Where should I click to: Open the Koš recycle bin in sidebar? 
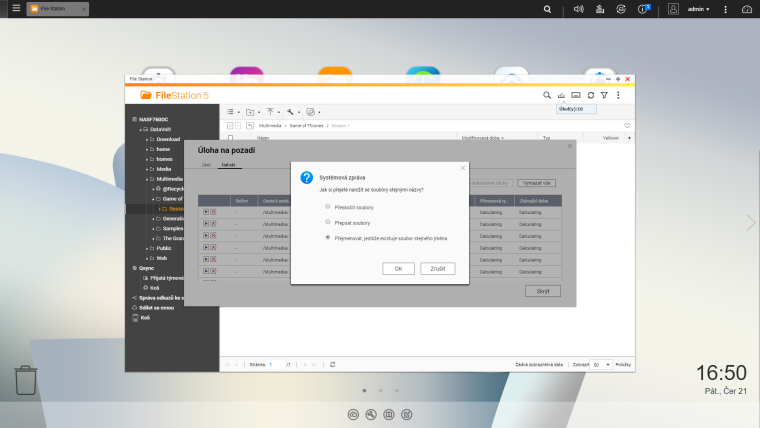[x=144, y=318]
